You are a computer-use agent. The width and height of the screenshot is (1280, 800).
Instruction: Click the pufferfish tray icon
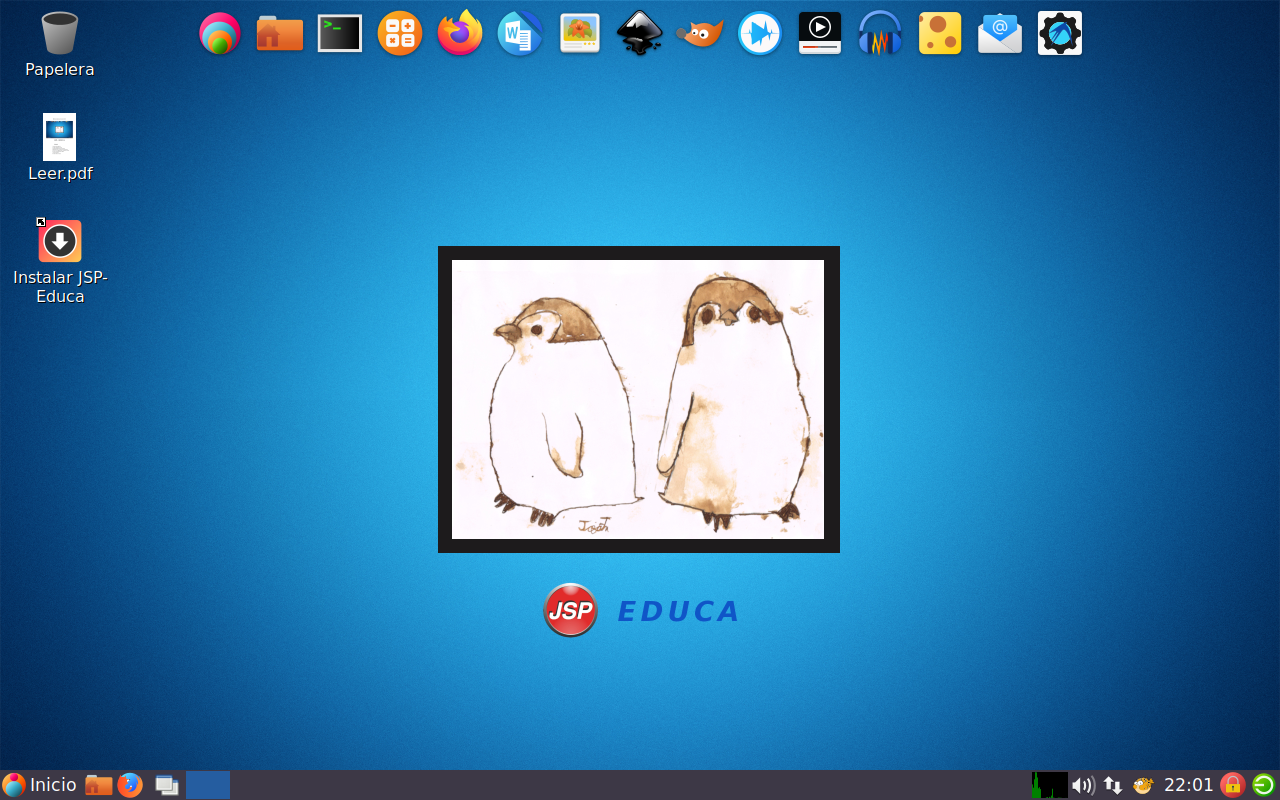tap(1143, 785)
